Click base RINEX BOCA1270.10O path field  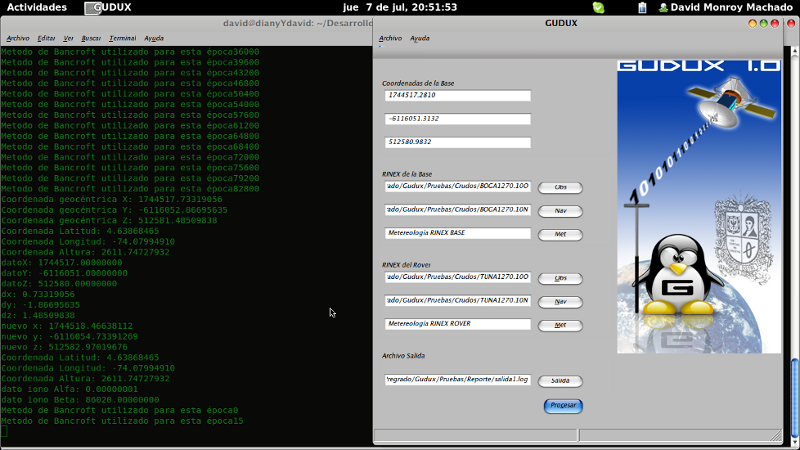[x=458, y=186]
